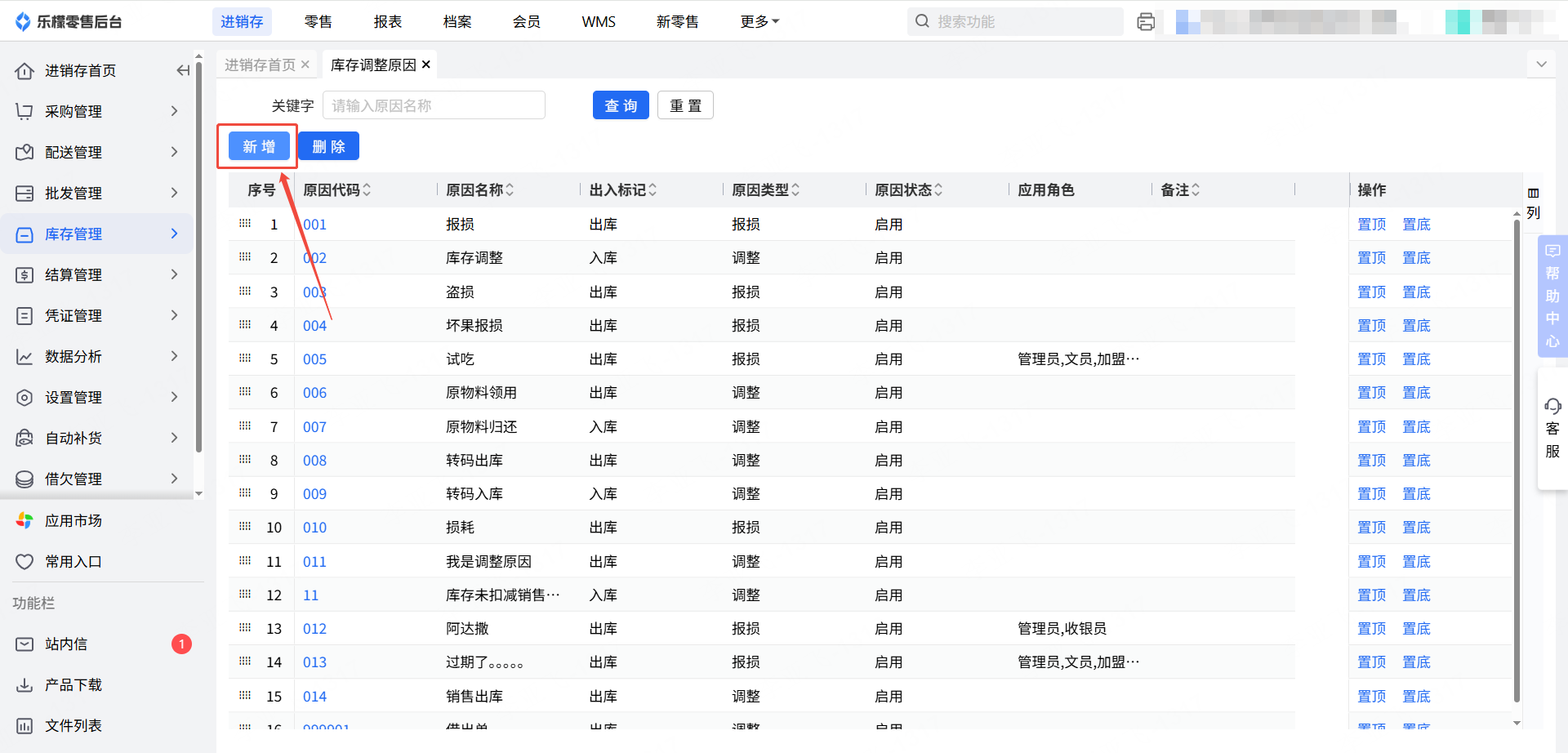Switch to 进销存首页 tab
Viewport: 1568px width, 753px height.
click(260, 65)
